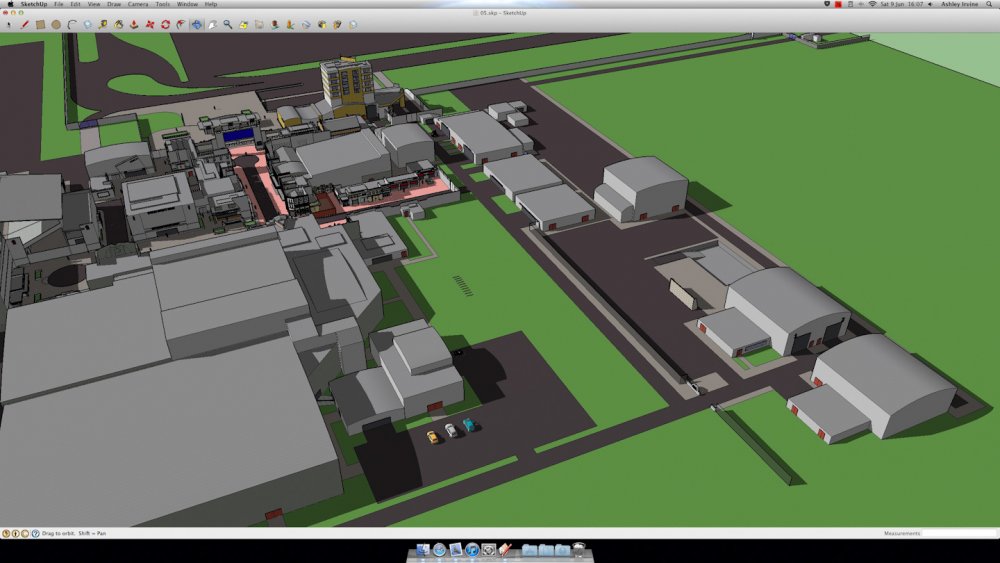Select the Circle tool
This screenshot has width=1000, height=563.
click(x=56, y=25)
